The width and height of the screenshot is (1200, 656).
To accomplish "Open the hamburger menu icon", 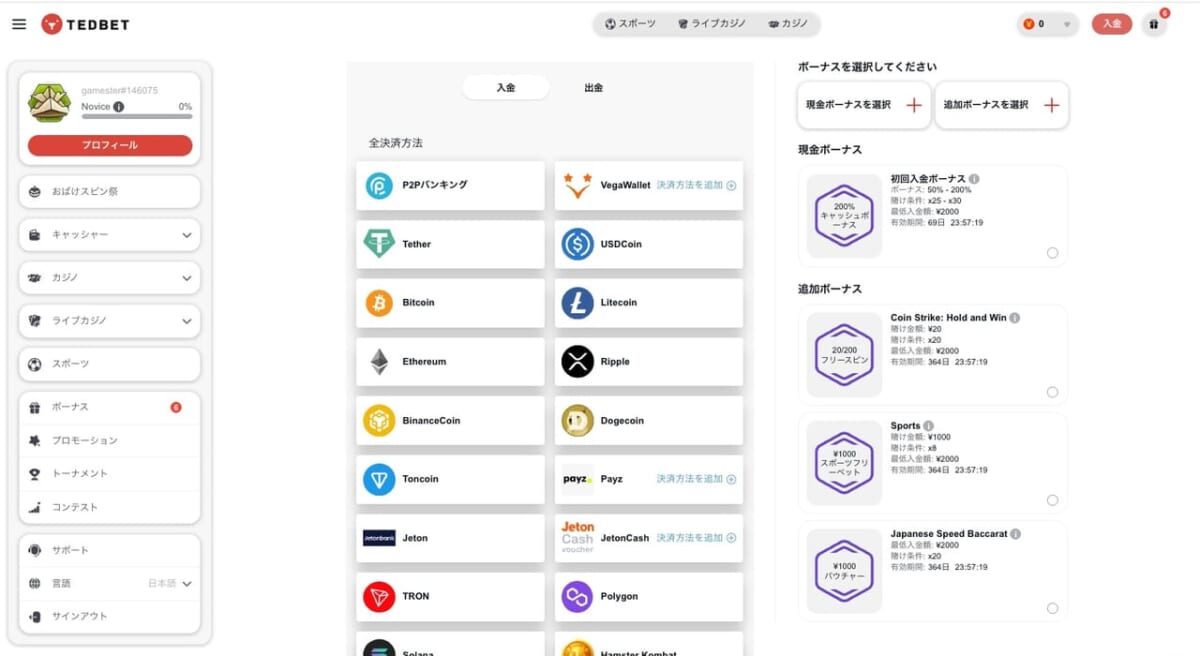I will [x=19, y=24].
